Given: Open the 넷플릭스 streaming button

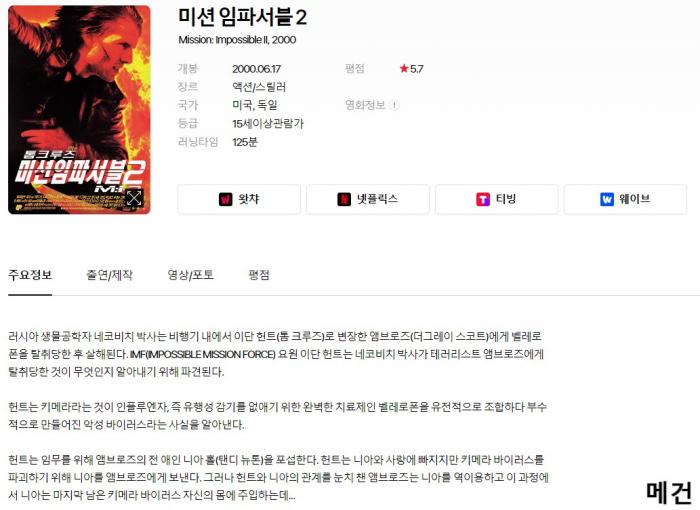Looking at the screenshot, I should [368, 199].
